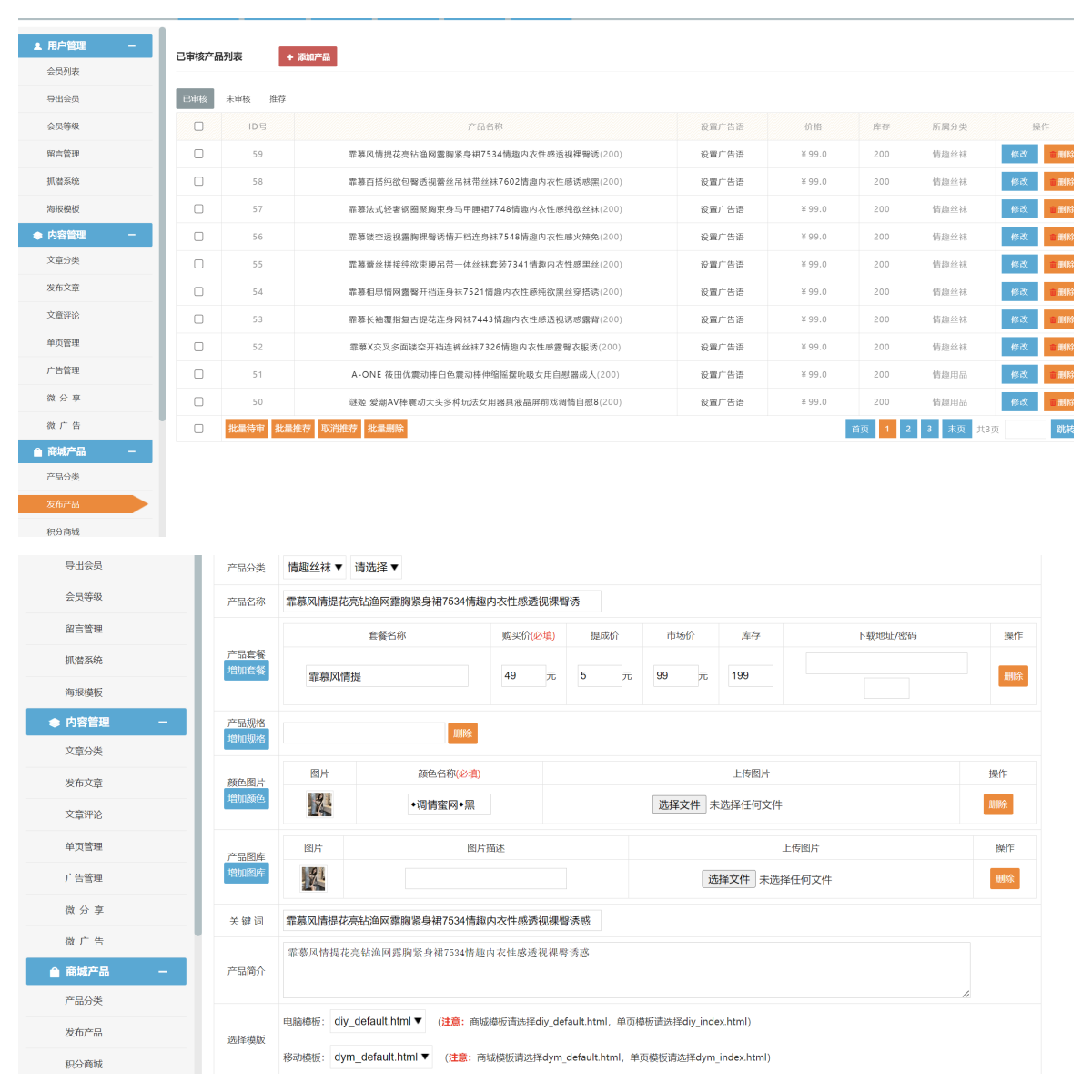Image resolution: width=1092 pixels, height=1092 pixels.
Task: Collapse 用户管理 section with minus icon
Action: 132,45
